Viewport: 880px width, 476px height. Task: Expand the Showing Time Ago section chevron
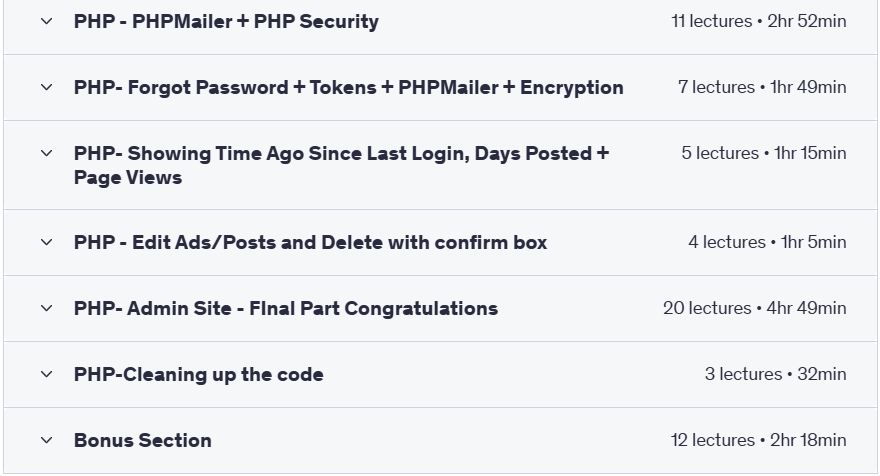click(47, 153)
